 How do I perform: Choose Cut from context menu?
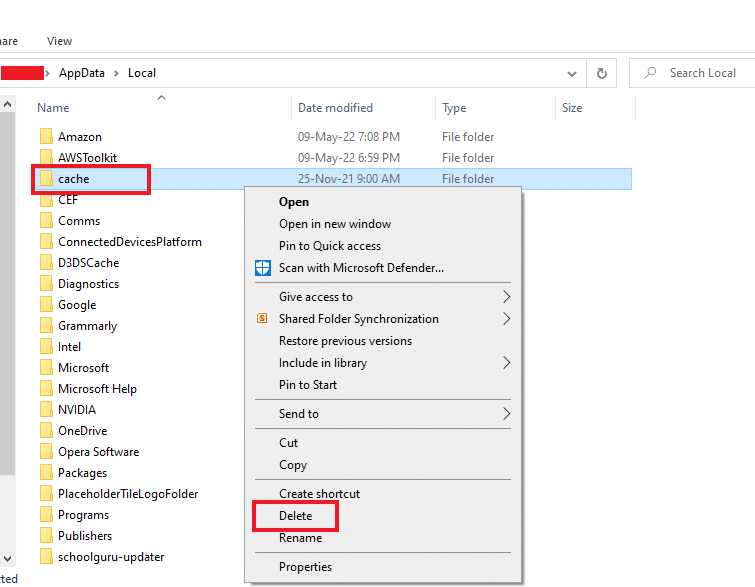288,443
